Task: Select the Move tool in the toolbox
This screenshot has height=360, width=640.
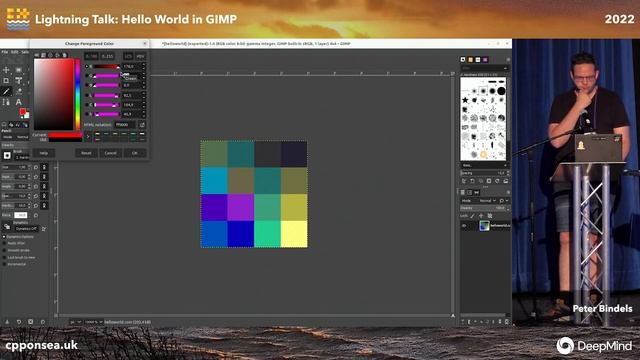Action: click(x=6, y=70)
